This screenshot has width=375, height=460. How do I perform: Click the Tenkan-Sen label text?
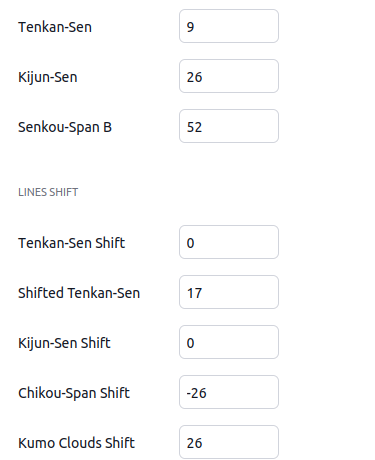tap(55, 27)
